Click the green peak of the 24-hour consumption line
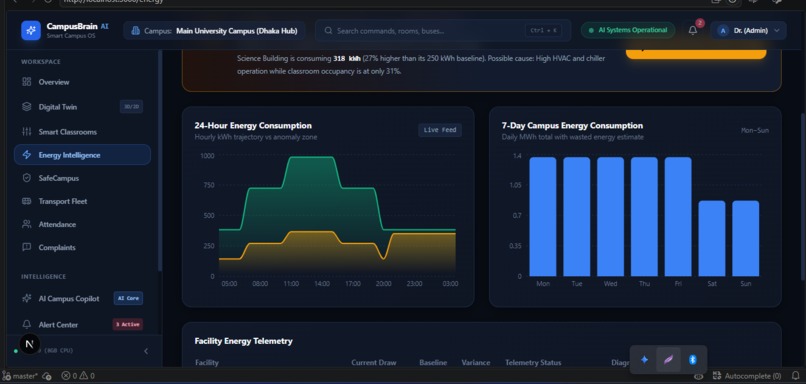Image resolution: width=806 pixels, height=384 pixels. 312,157
